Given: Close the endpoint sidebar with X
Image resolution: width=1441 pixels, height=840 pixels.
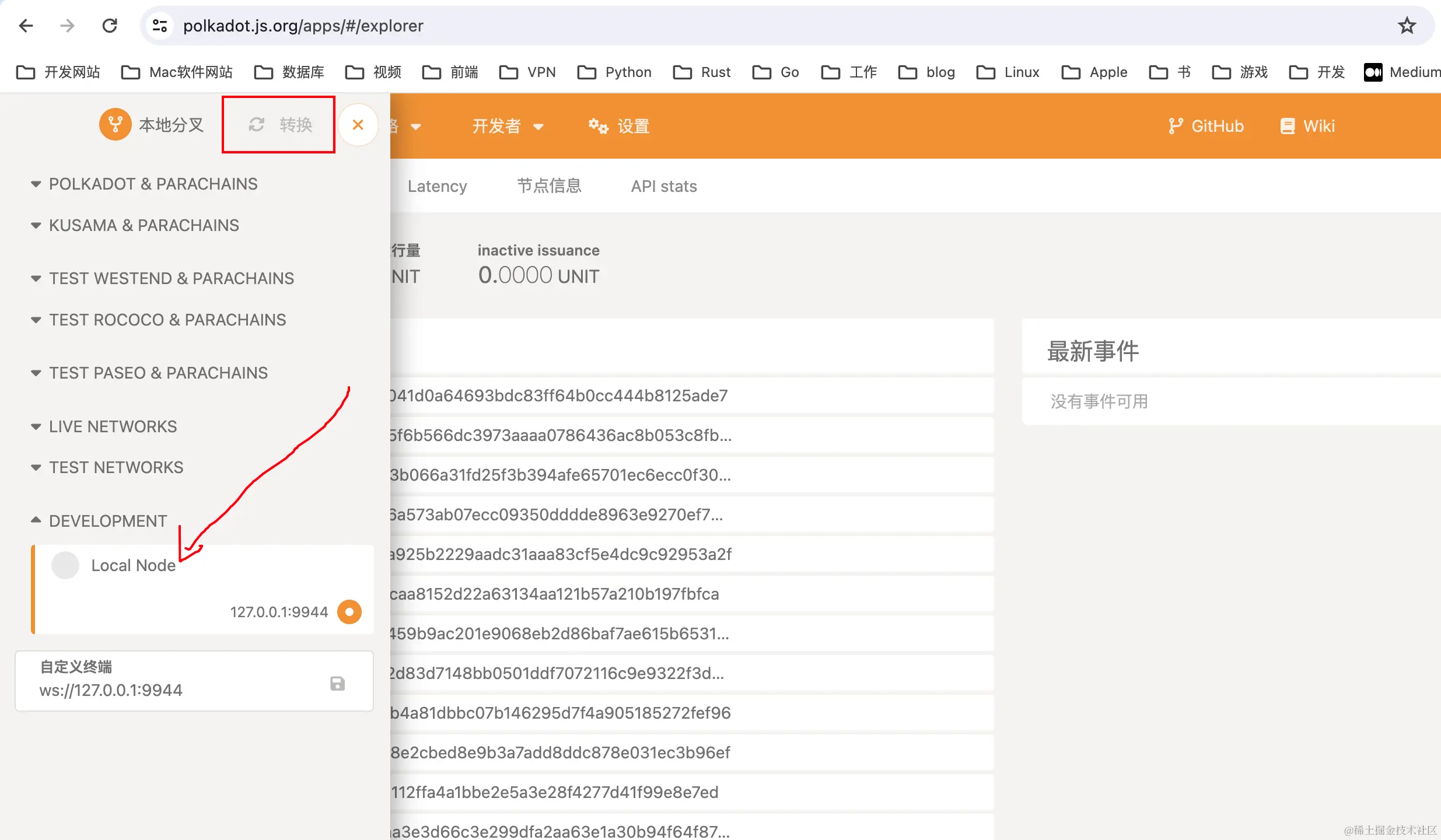Looking at the screenshot, I should click(x=358, y=125).
